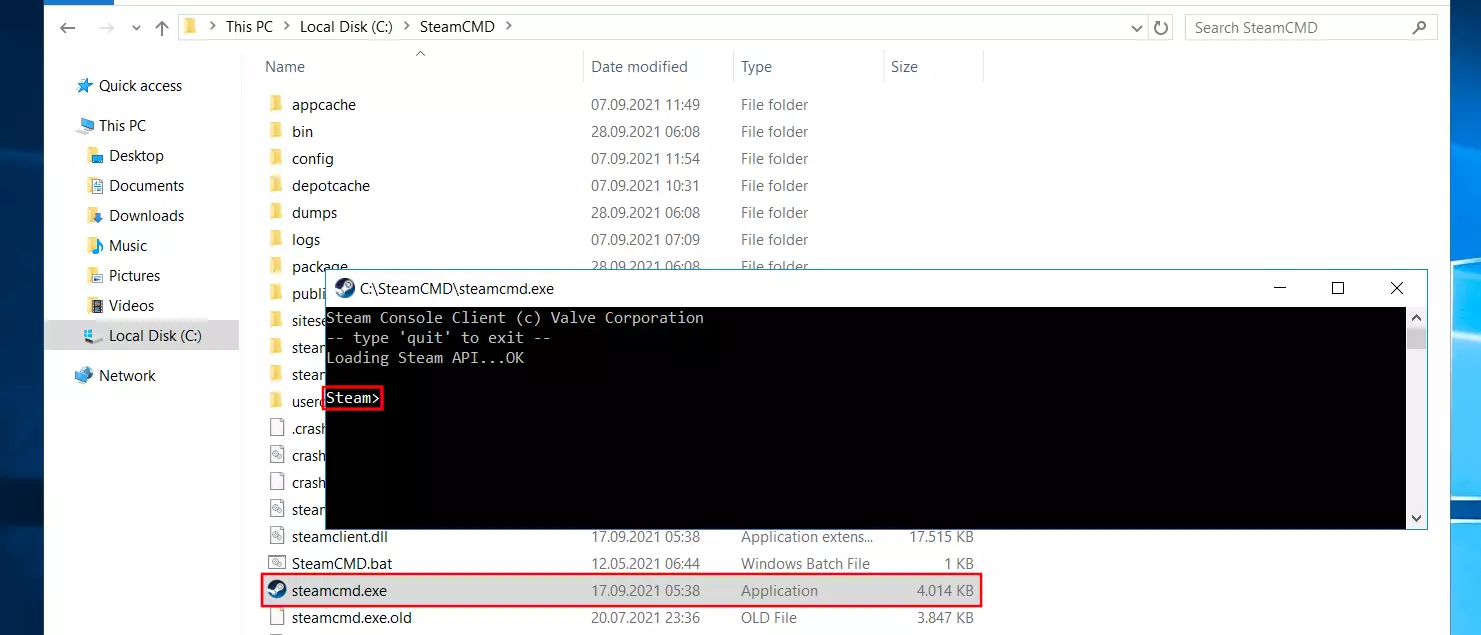Click the Application type of steamcmd.exe
Screen dimensions: 1481x635
[x=779, y=591]
